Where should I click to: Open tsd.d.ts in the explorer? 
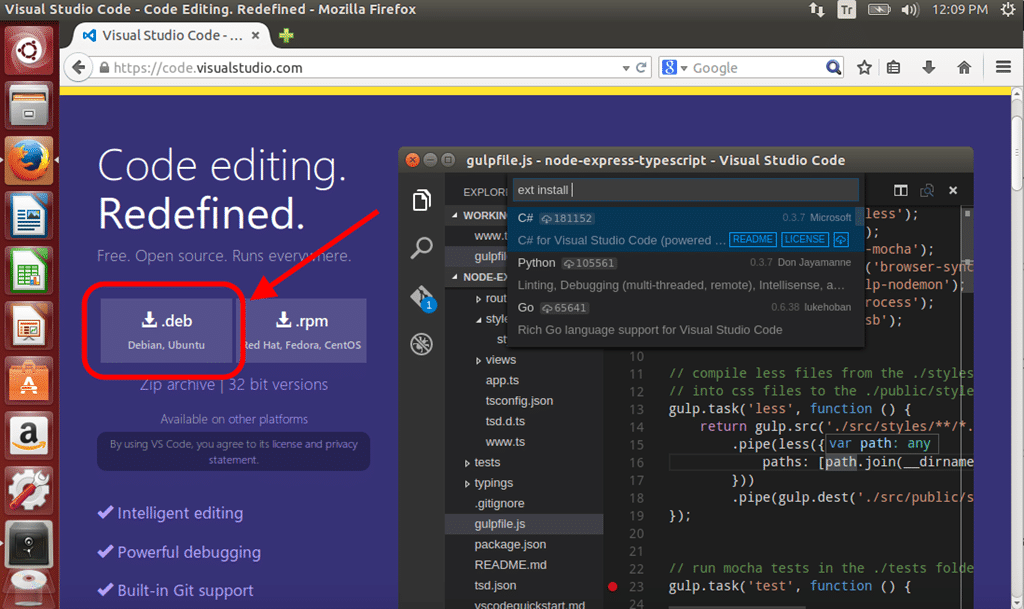tap(505, 421)
